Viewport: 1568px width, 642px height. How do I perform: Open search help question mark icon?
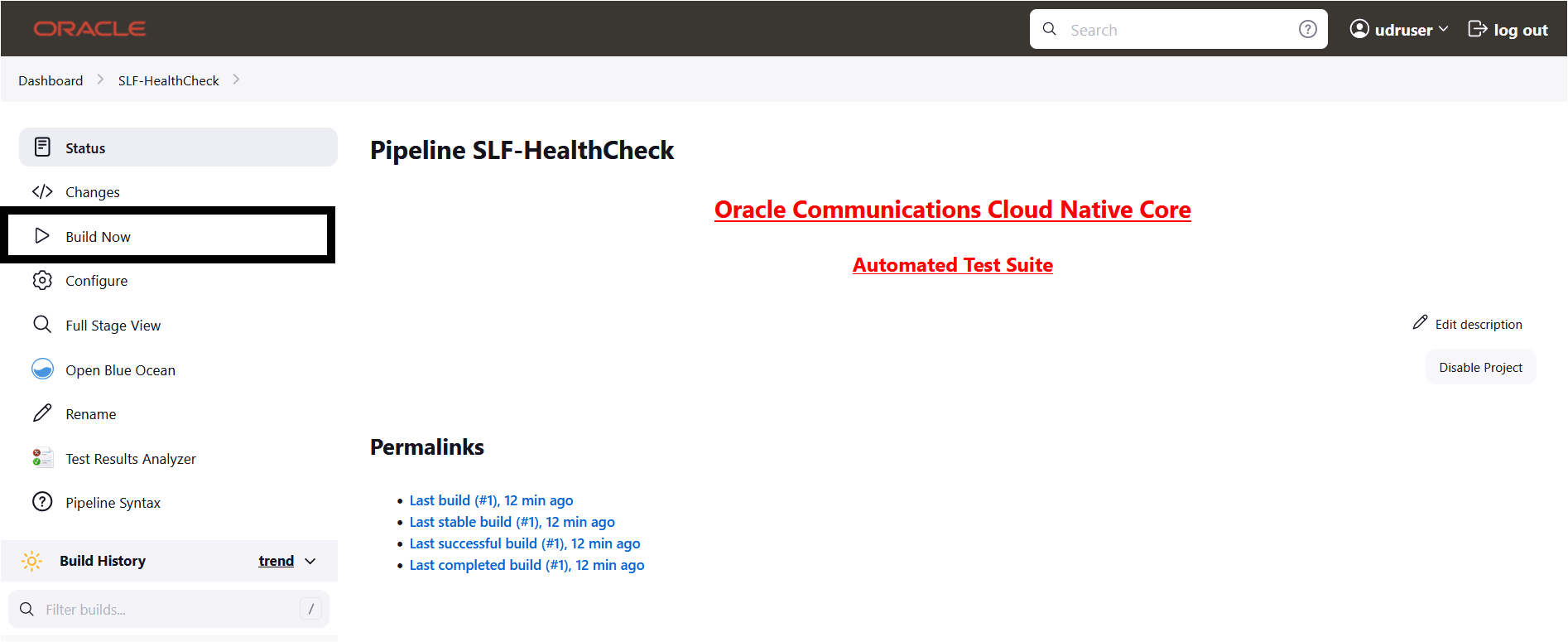click(x=1307, y=29)
